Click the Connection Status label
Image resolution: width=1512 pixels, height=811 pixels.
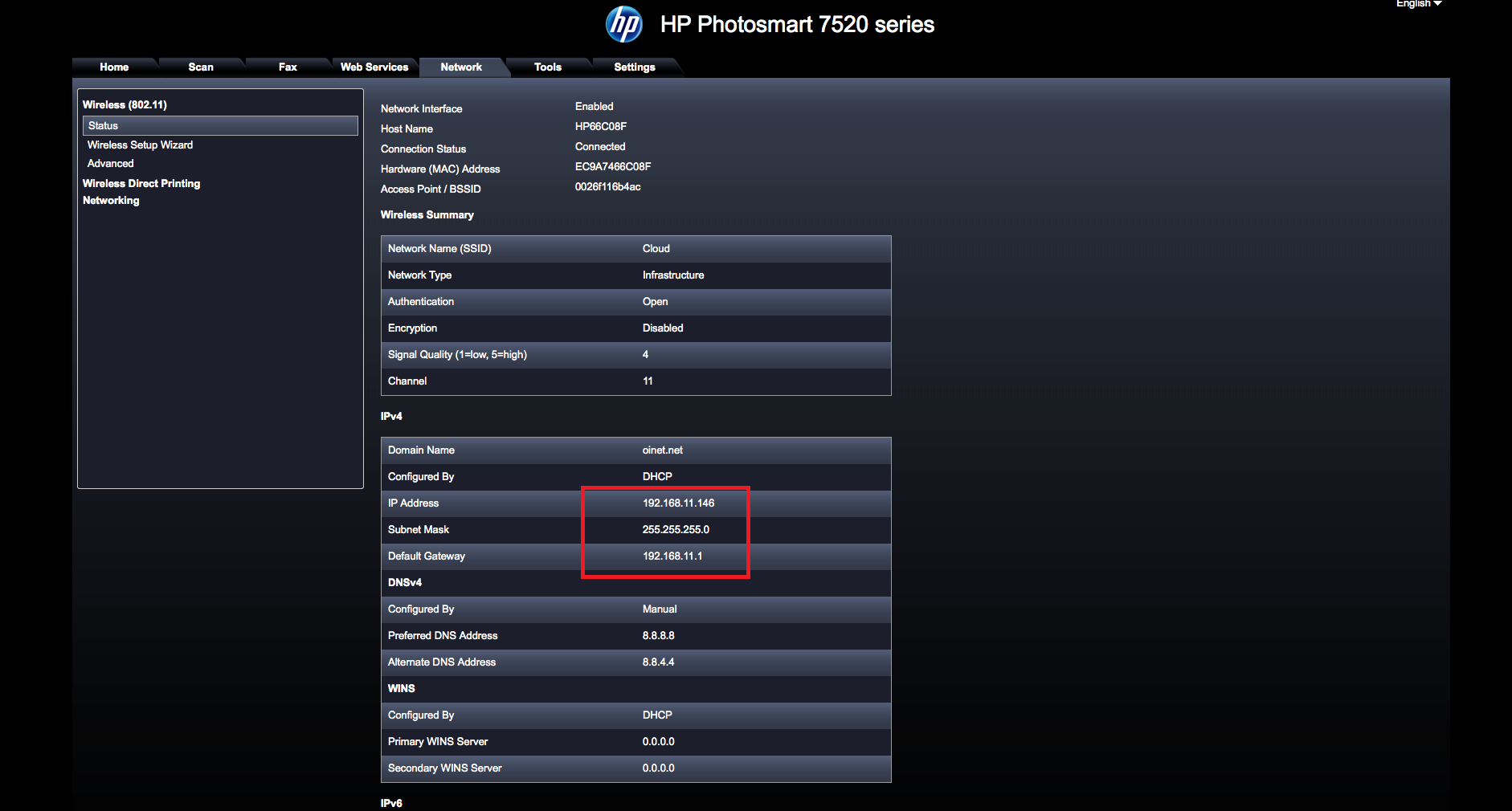423,149
